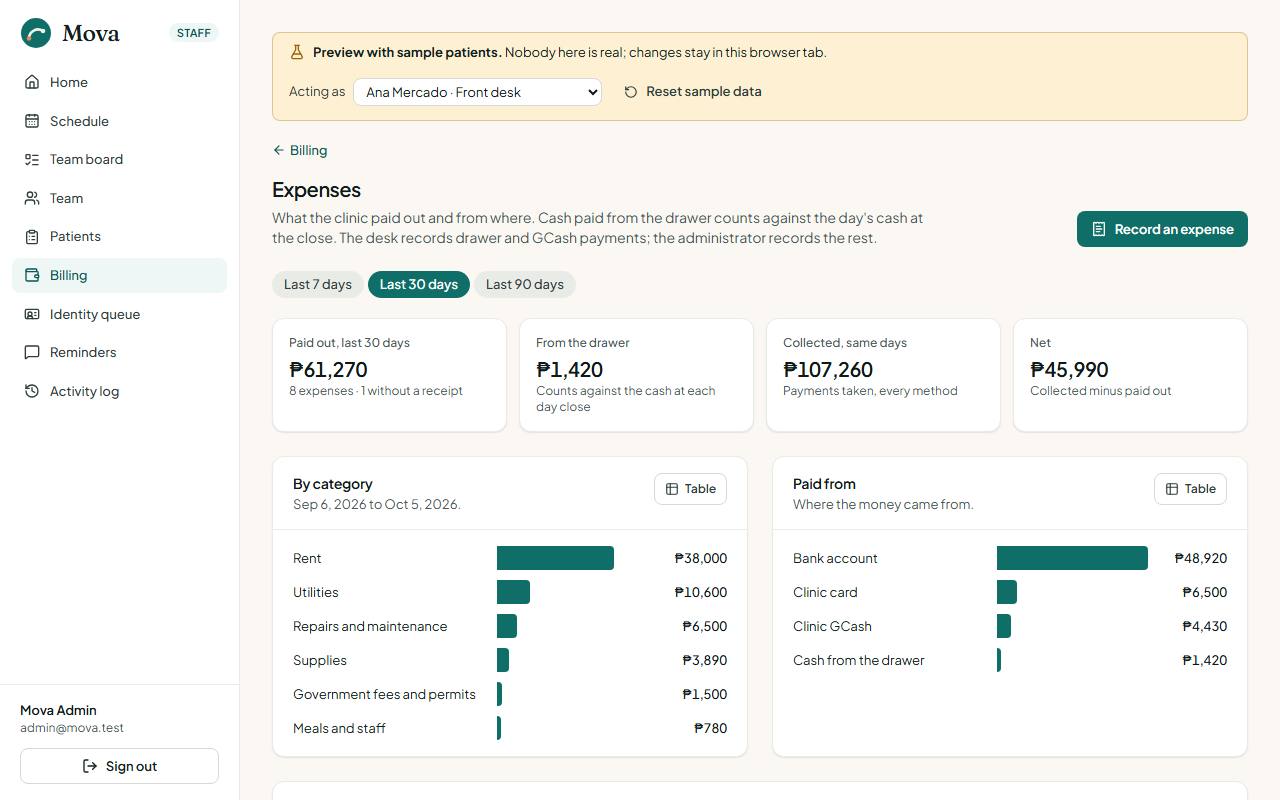Screen dimensions: 1280x800
Task: Switch to Last 90 days range
Action: 525,284
